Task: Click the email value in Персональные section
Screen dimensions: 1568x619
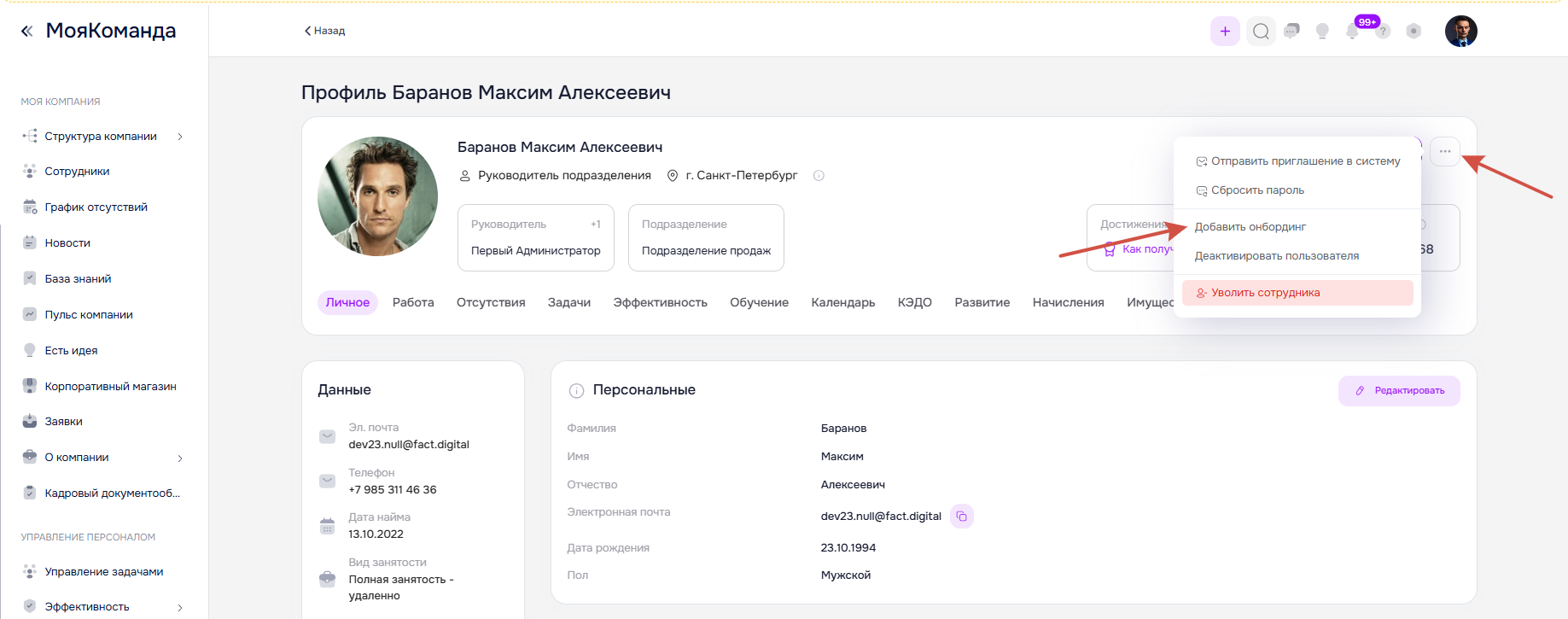Action: pos(881,517)
